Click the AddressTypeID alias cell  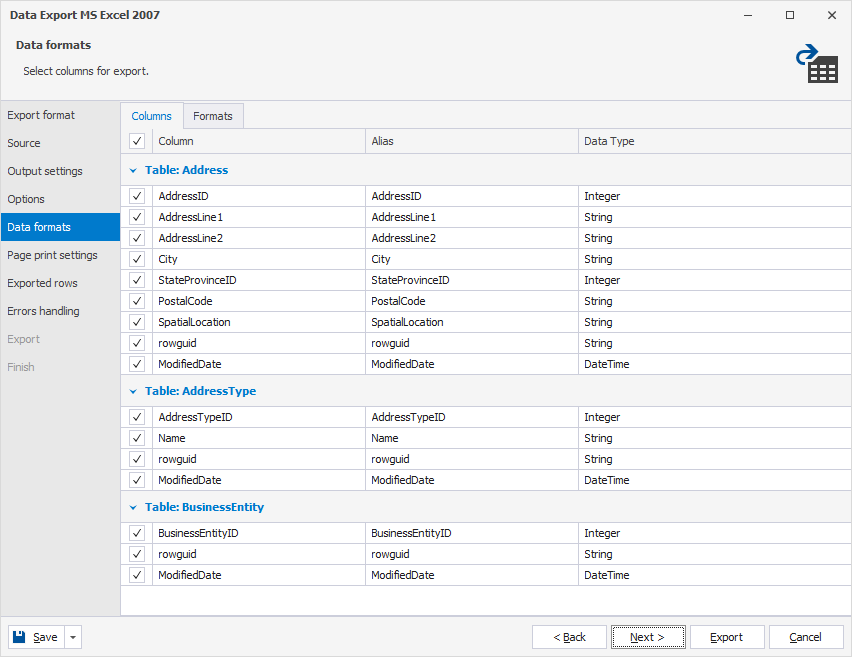click(472, 417)
